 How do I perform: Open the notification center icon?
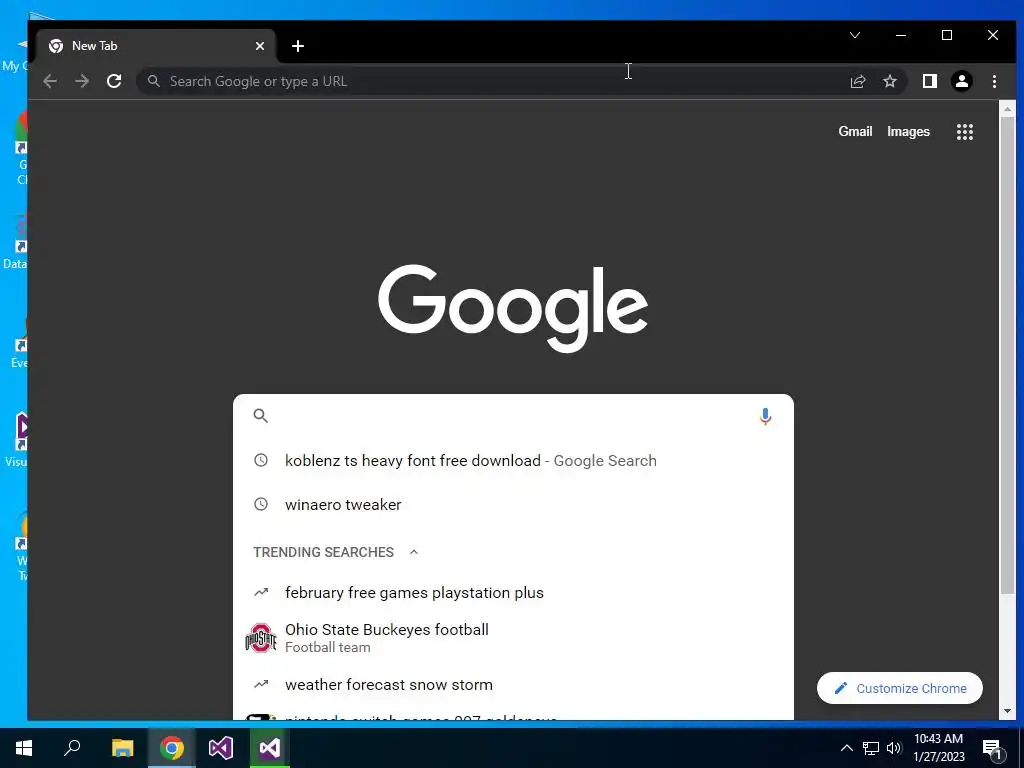992,748
